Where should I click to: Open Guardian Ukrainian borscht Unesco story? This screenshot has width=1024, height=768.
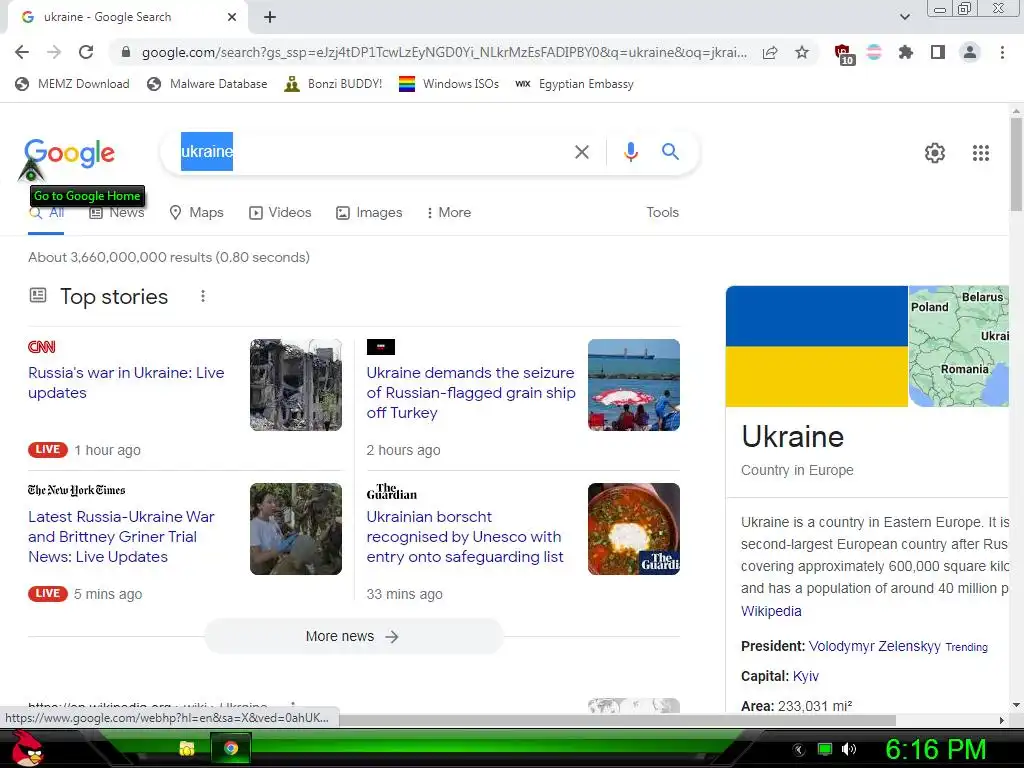pyautogui.click(x=464, y=537)
